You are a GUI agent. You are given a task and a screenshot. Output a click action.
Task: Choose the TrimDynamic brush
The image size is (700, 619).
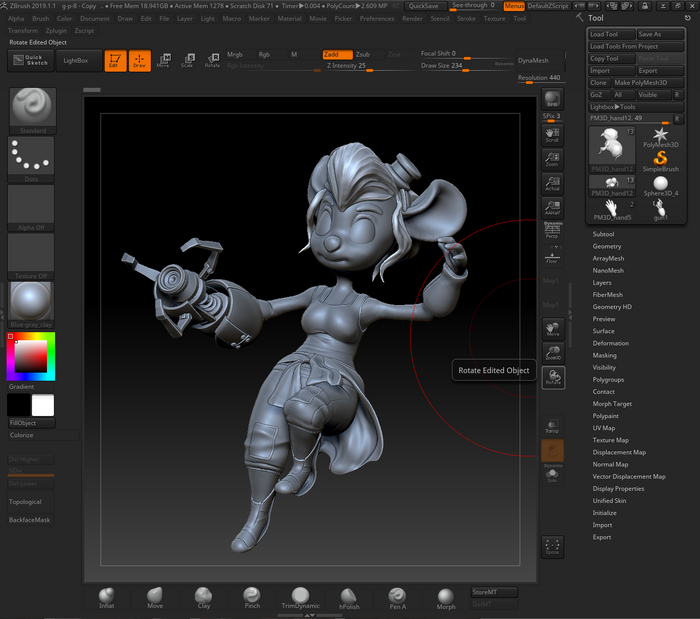(x=299, y=596)
